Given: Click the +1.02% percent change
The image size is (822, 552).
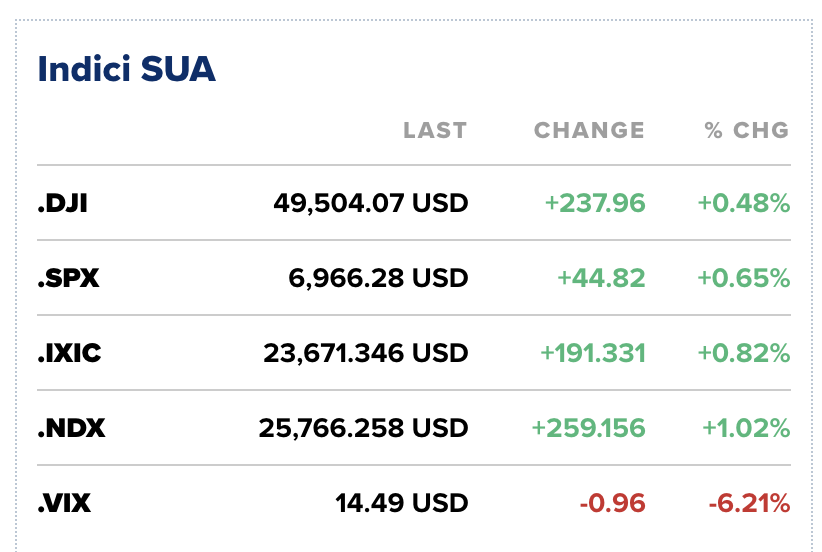Looking at the screenshot, I should point(746,429).
